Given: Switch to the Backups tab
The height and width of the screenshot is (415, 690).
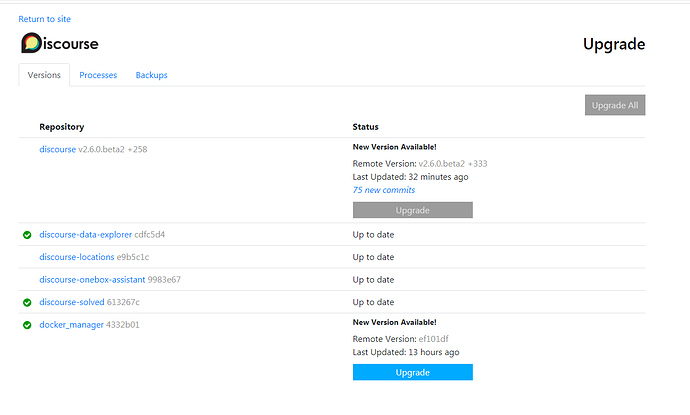Looking at the screenshot, I should [x=151, y=75].
